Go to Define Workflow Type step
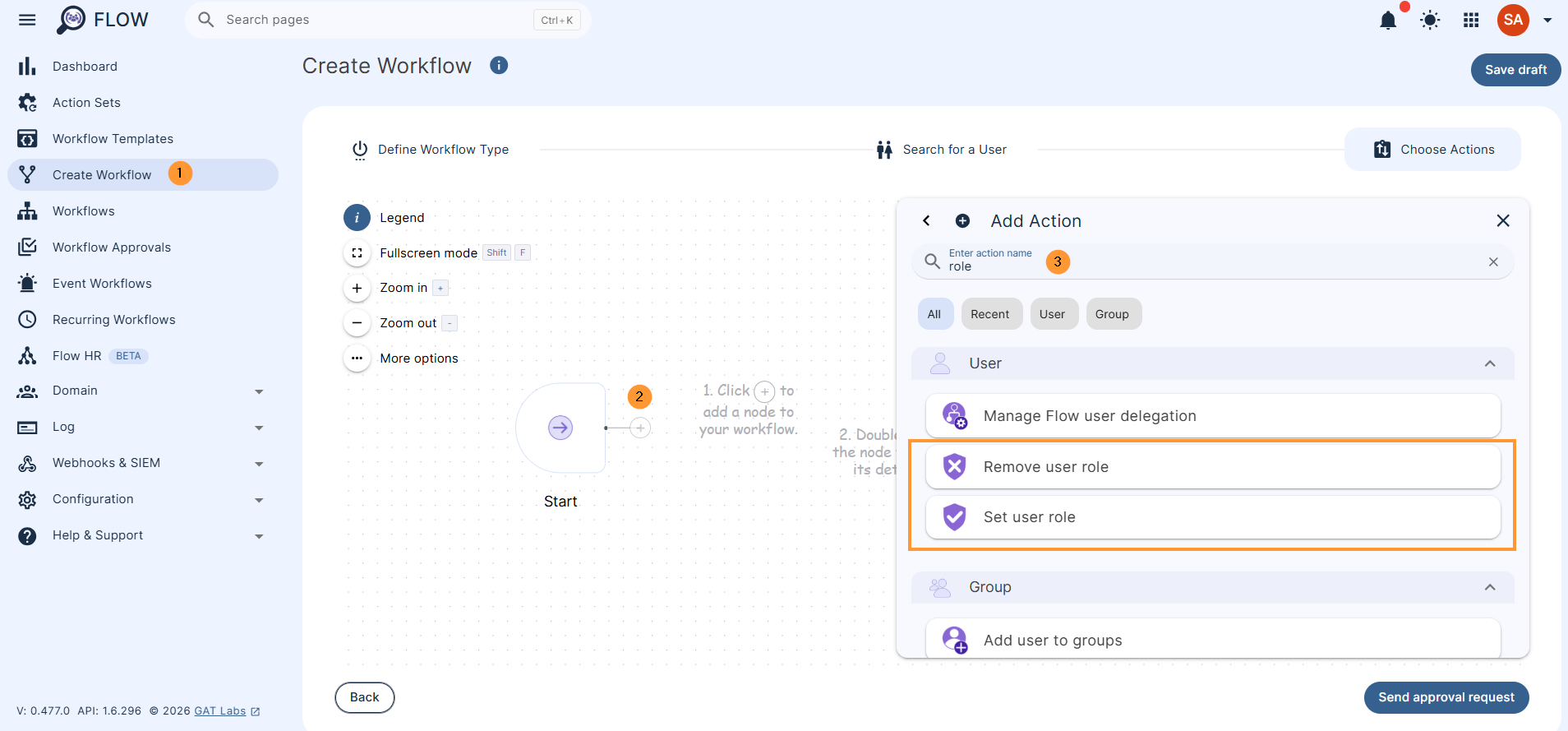 point(431,150)
